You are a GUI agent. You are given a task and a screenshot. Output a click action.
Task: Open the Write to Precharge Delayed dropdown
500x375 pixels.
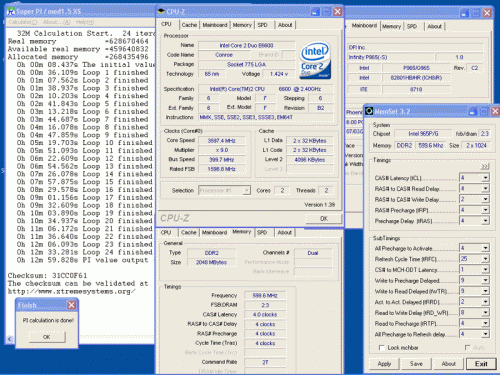coord(485,280)
